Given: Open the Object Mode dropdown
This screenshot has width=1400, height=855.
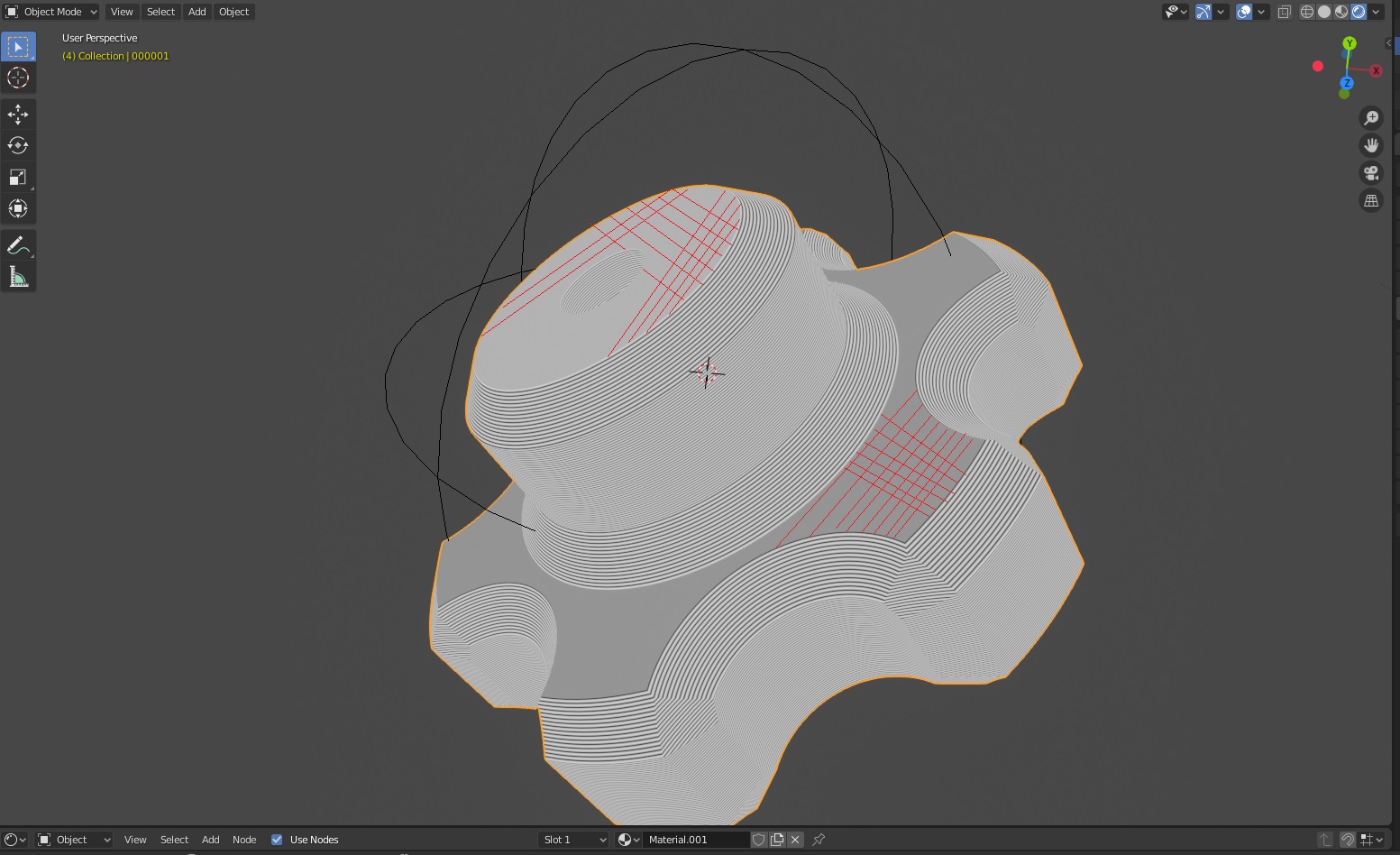Looking at the screenshot, I should [x=51, y=12].
